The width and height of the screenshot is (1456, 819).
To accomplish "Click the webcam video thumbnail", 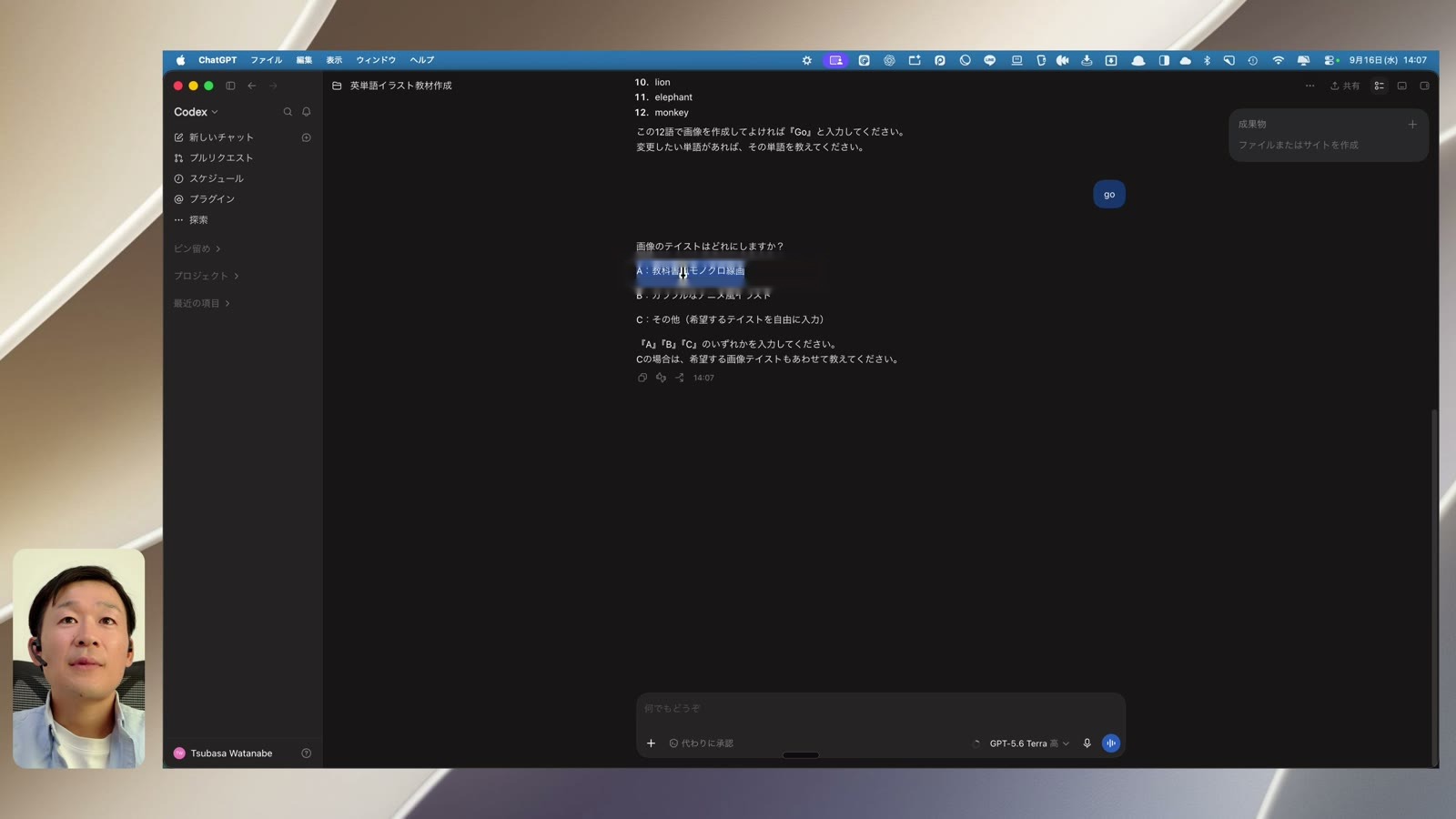I will click(79, 658).
